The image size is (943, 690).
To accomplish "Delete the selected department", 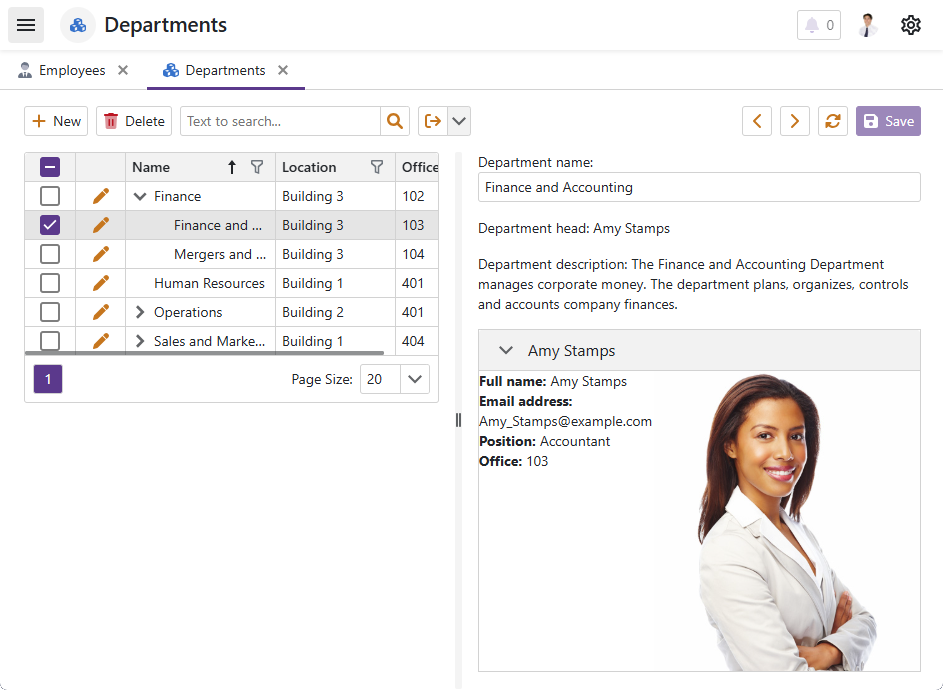I will click(x=134, y=121).
